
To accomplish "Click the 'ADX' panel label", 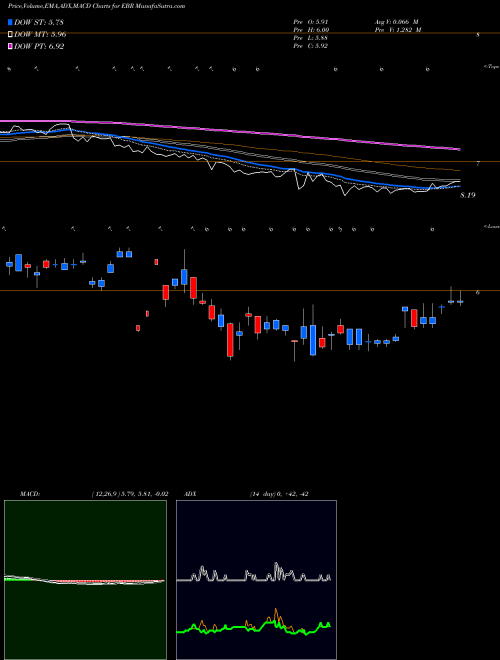I will pos(190,494).
